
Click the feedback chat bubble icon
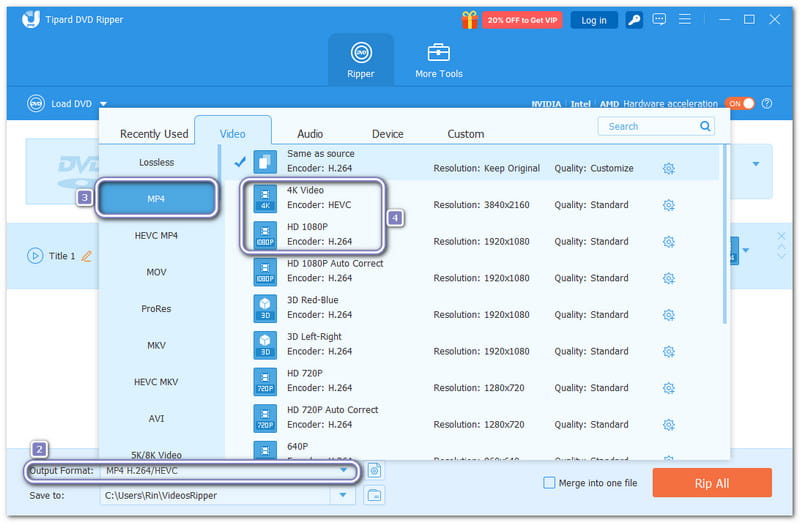tap(659, 19)
